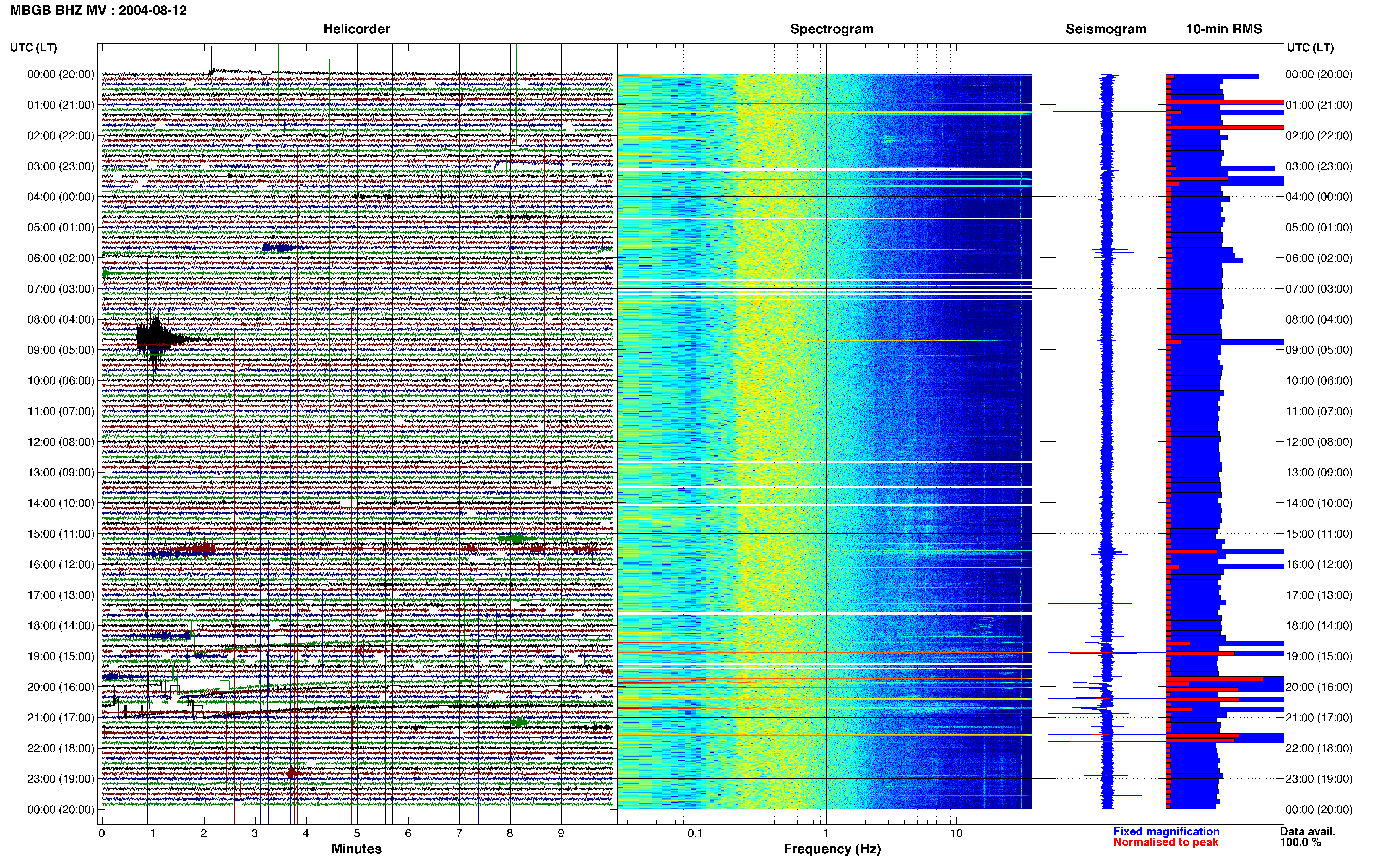Screen dimensions: 1388x868
Task: Click the blue signal burst near 05:40 on the helicorder
Action: 282,247
